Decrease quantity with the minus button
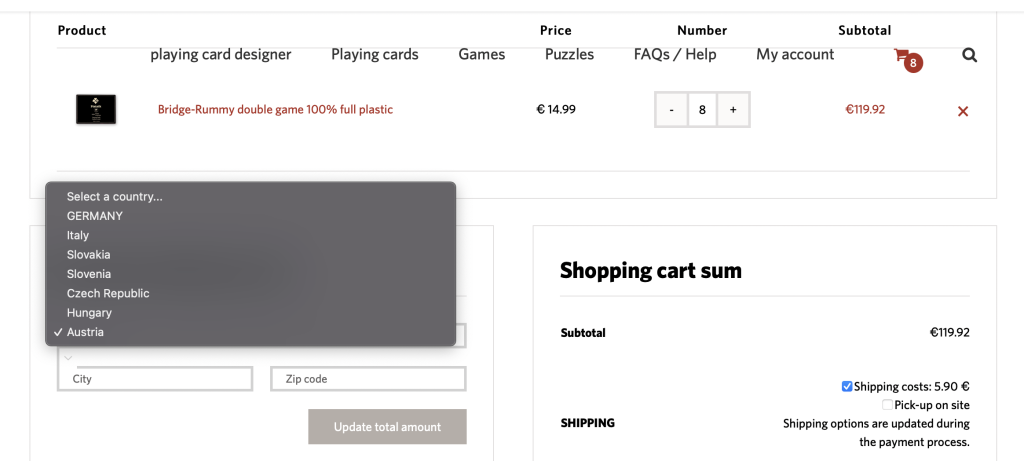Screen dimensions: 1024x461 (672, 110)
